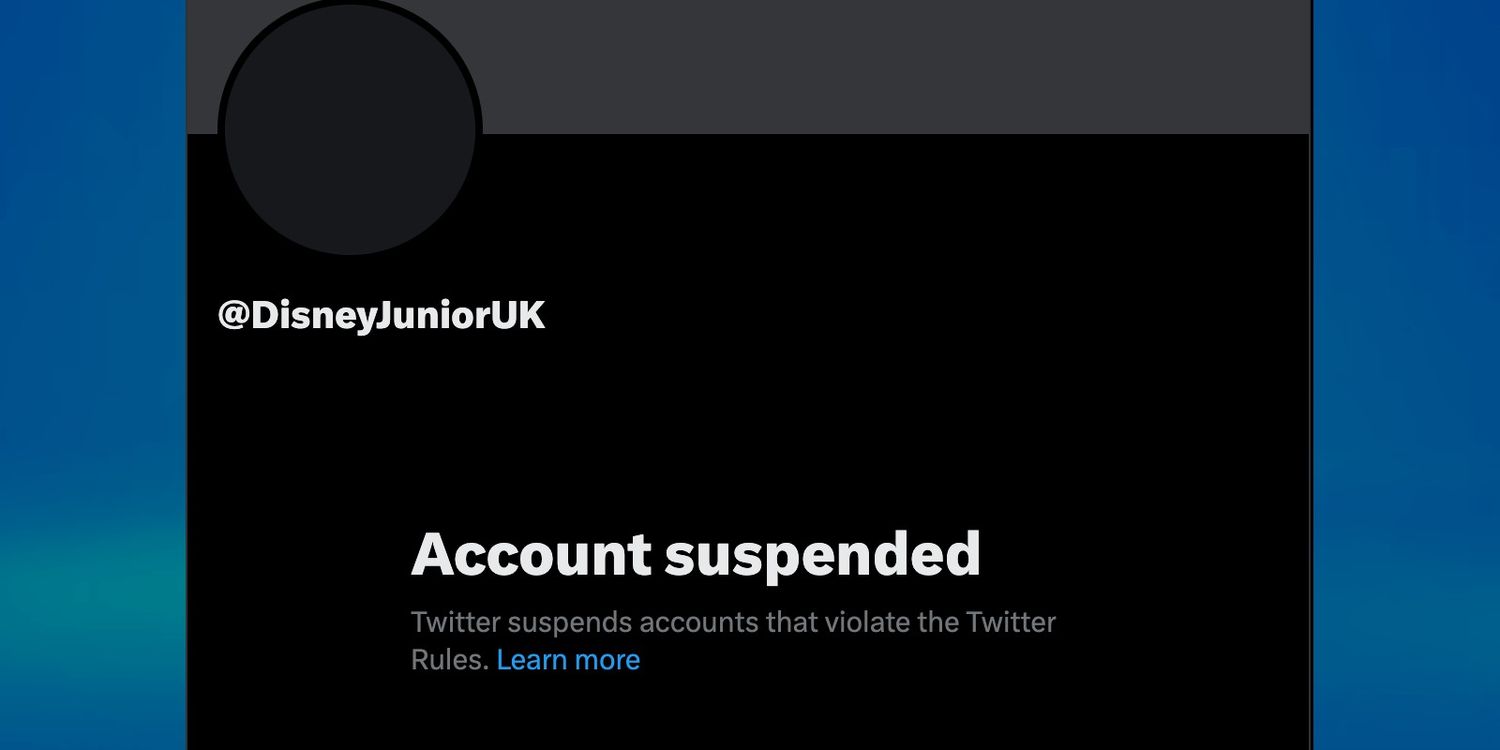Click the word "accounts" in the description

699,622
